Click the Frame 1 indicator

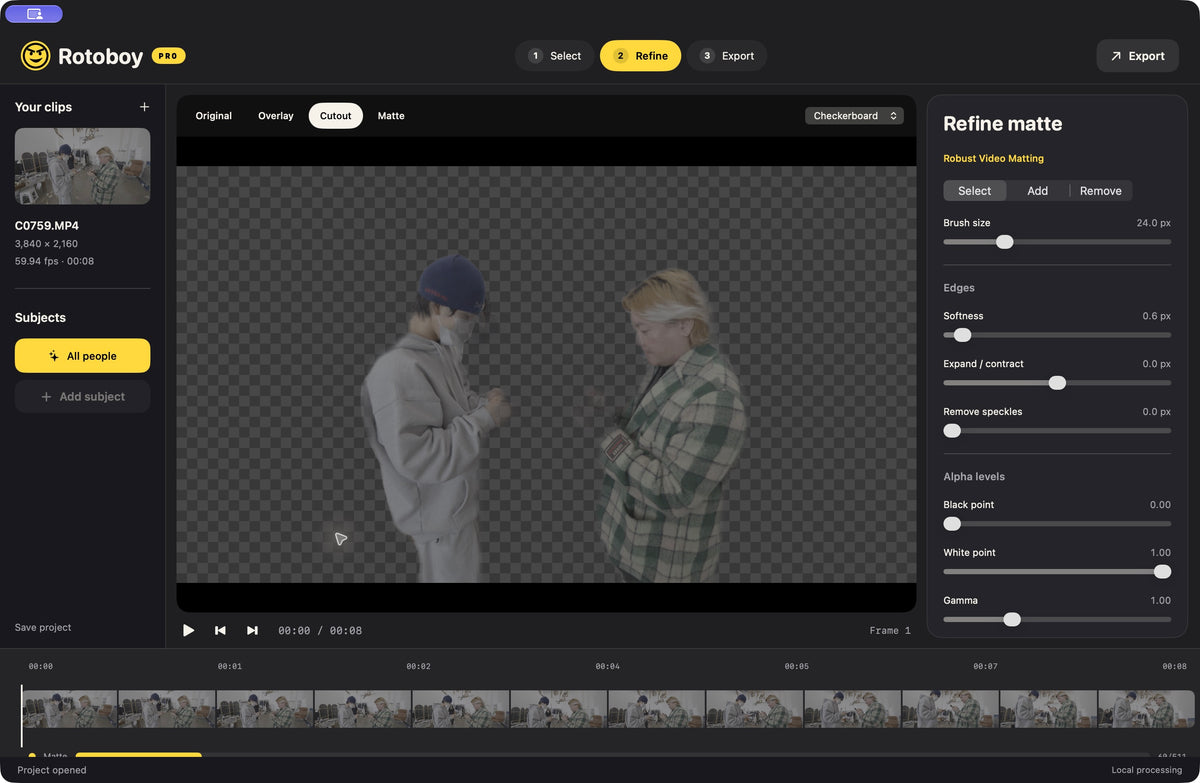point(890,631)
